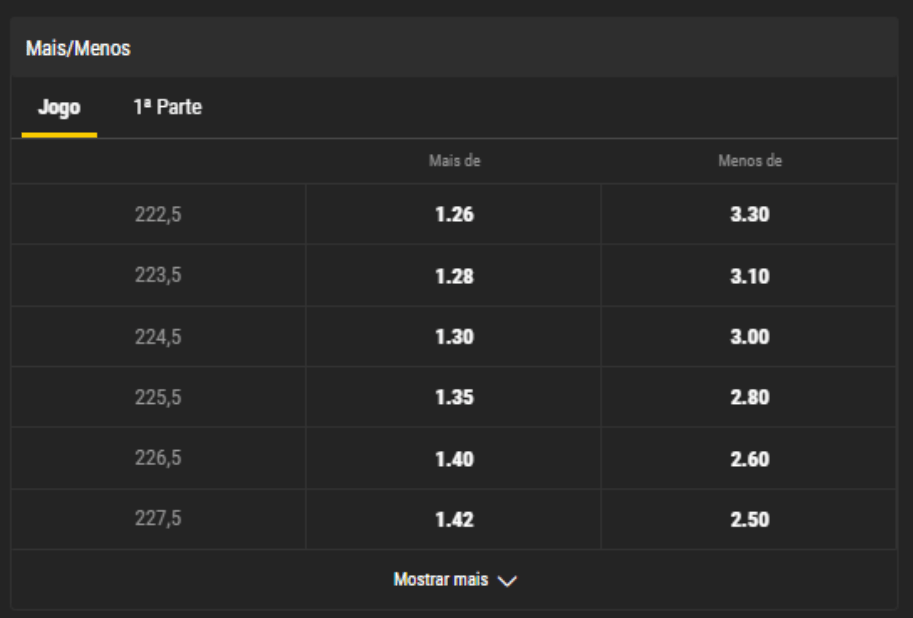Click the 222,5 line label
Image resolution: width=913 pixels, height=618 pixels.
click(158, 215)
